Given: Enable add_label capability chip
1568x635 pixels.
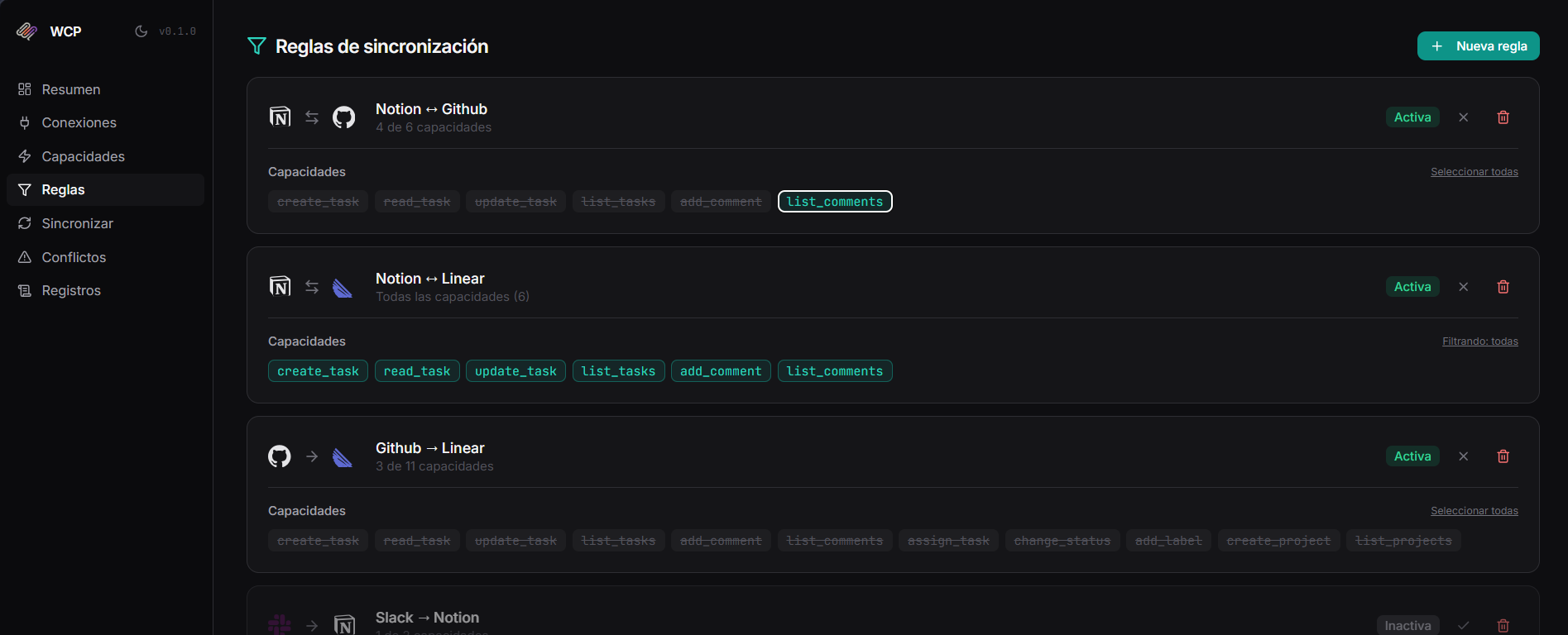Looking at the screenshot, I should 1168,541.
